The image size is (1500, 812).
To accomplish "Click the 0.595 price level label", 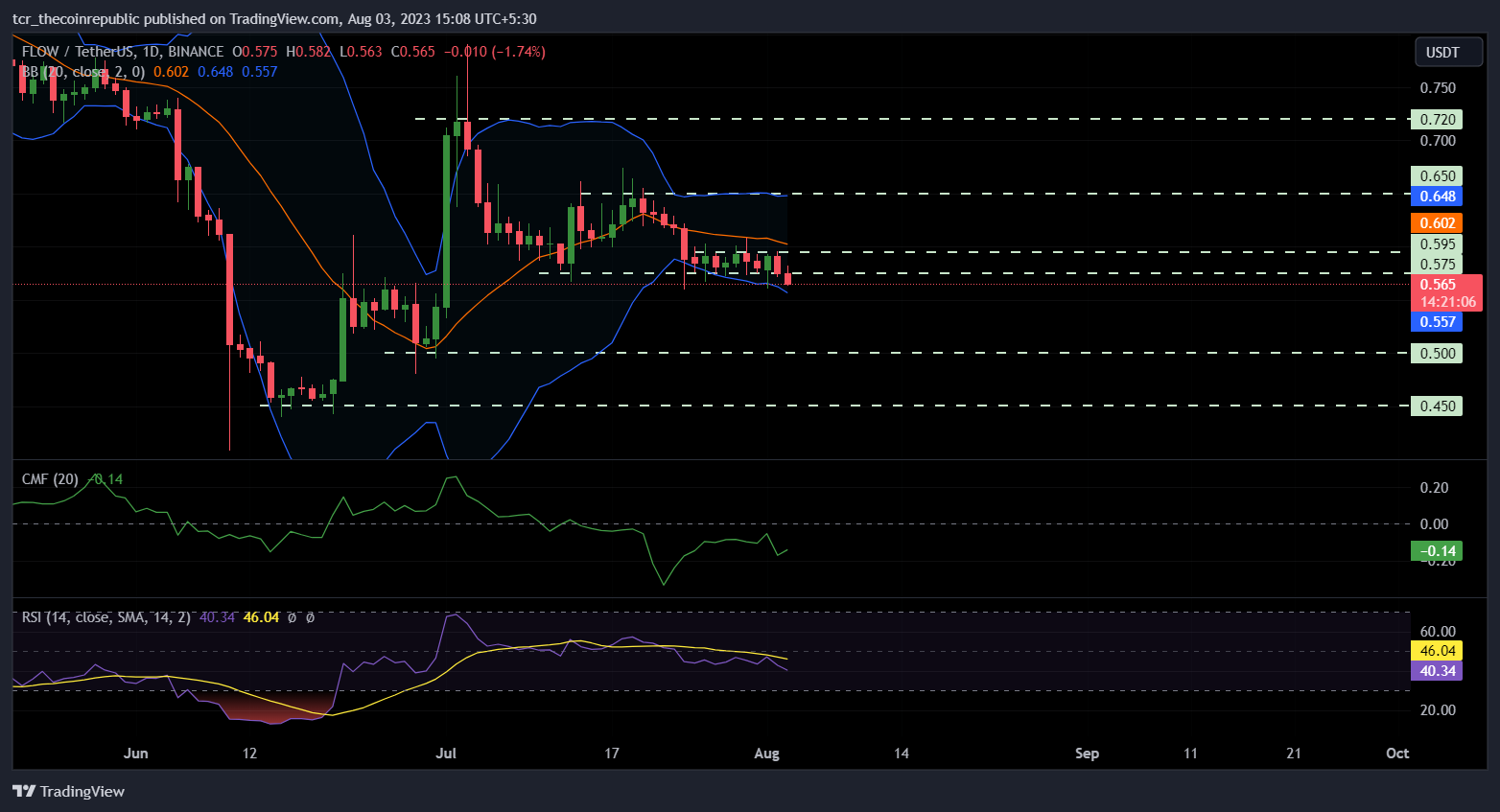I will (x=1437, y=244).
